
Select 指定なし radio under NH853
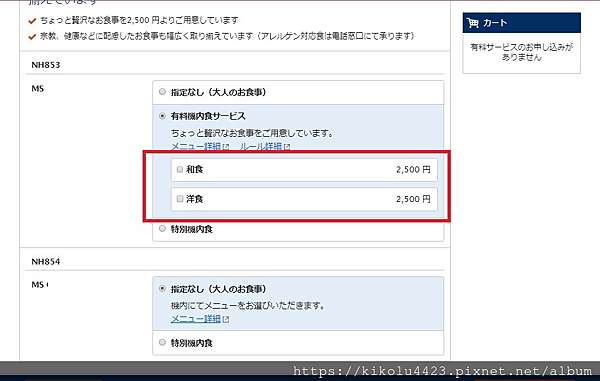tap(162, 92)
